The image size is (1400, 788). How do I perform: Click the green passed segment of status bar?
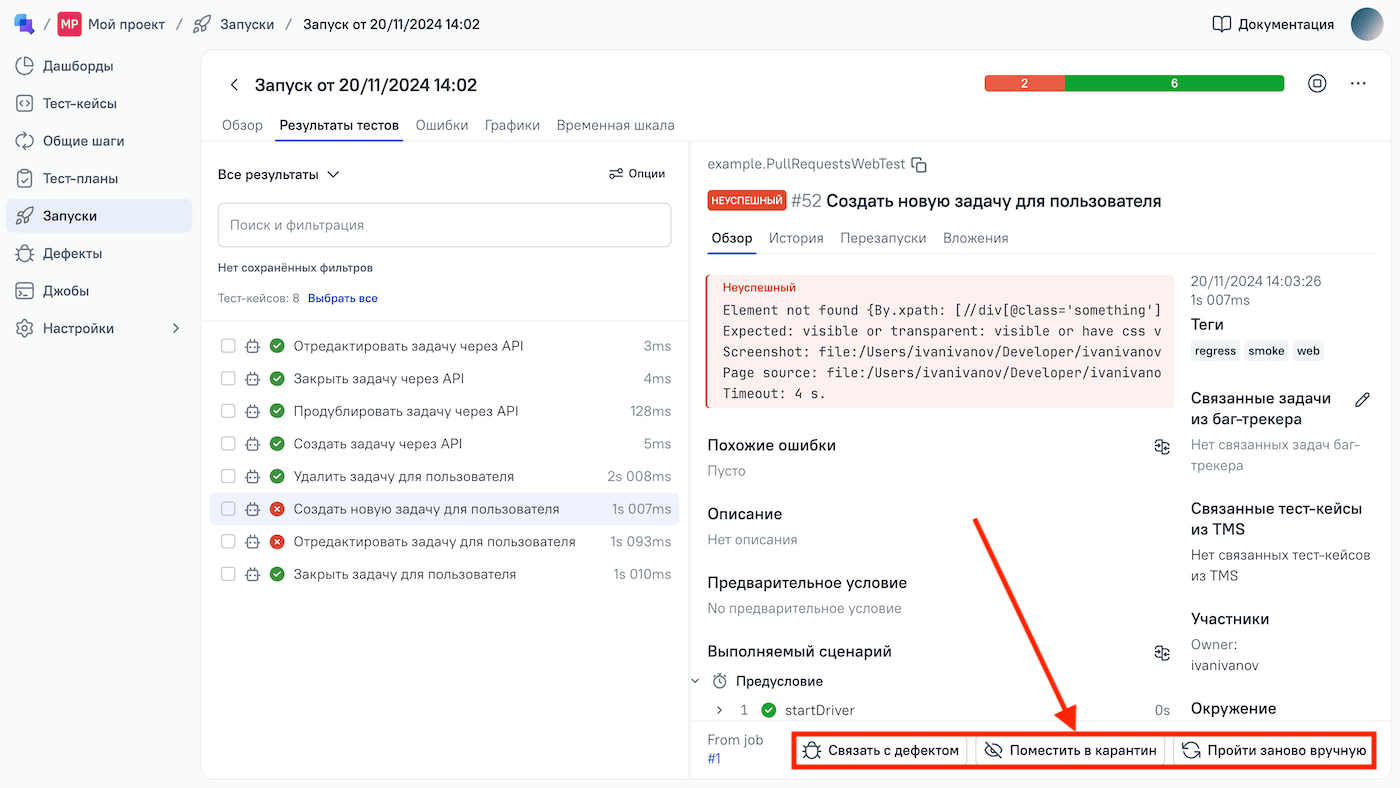[1174, 84]
